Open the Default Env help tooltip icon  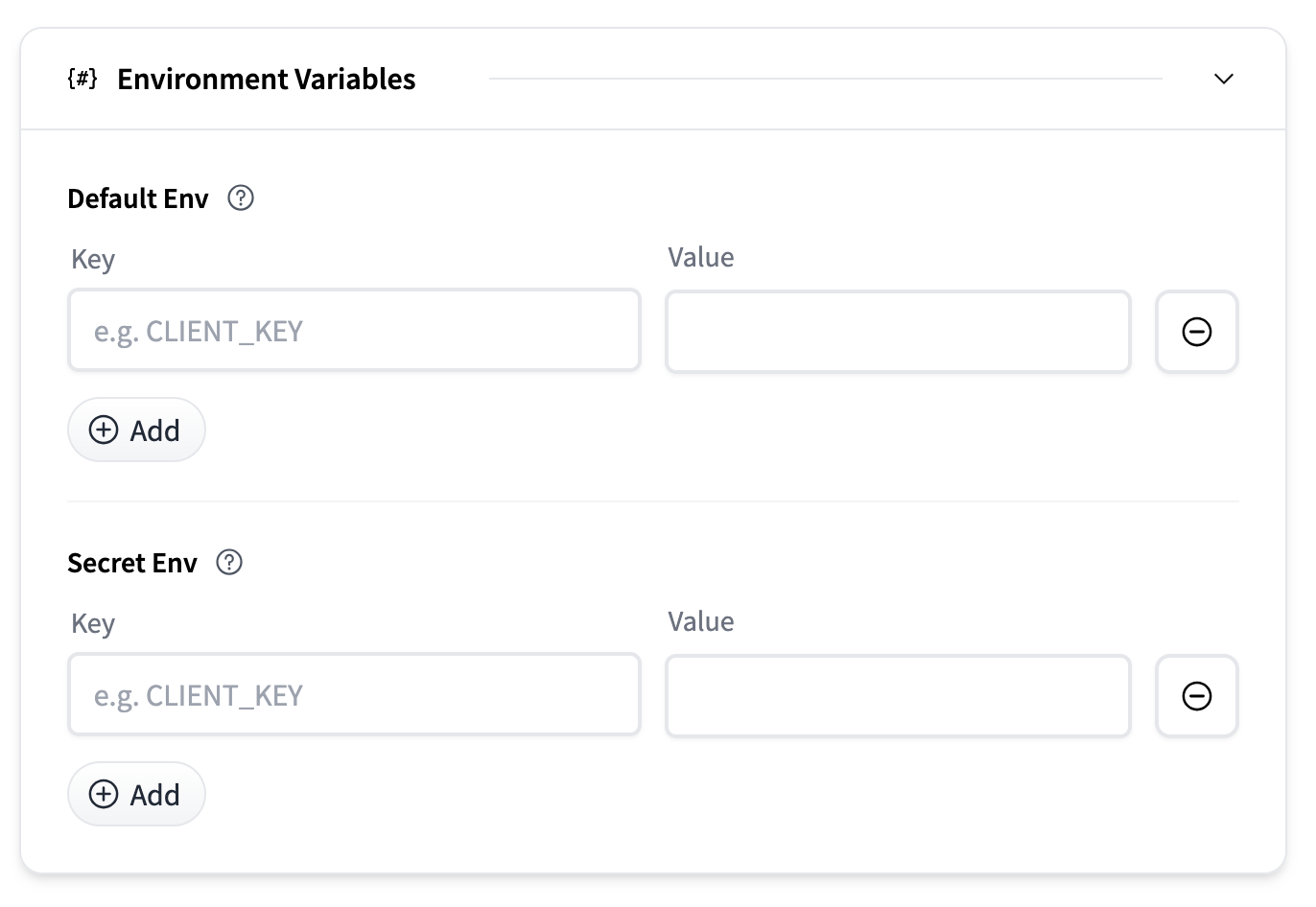[x=241, y=198]
